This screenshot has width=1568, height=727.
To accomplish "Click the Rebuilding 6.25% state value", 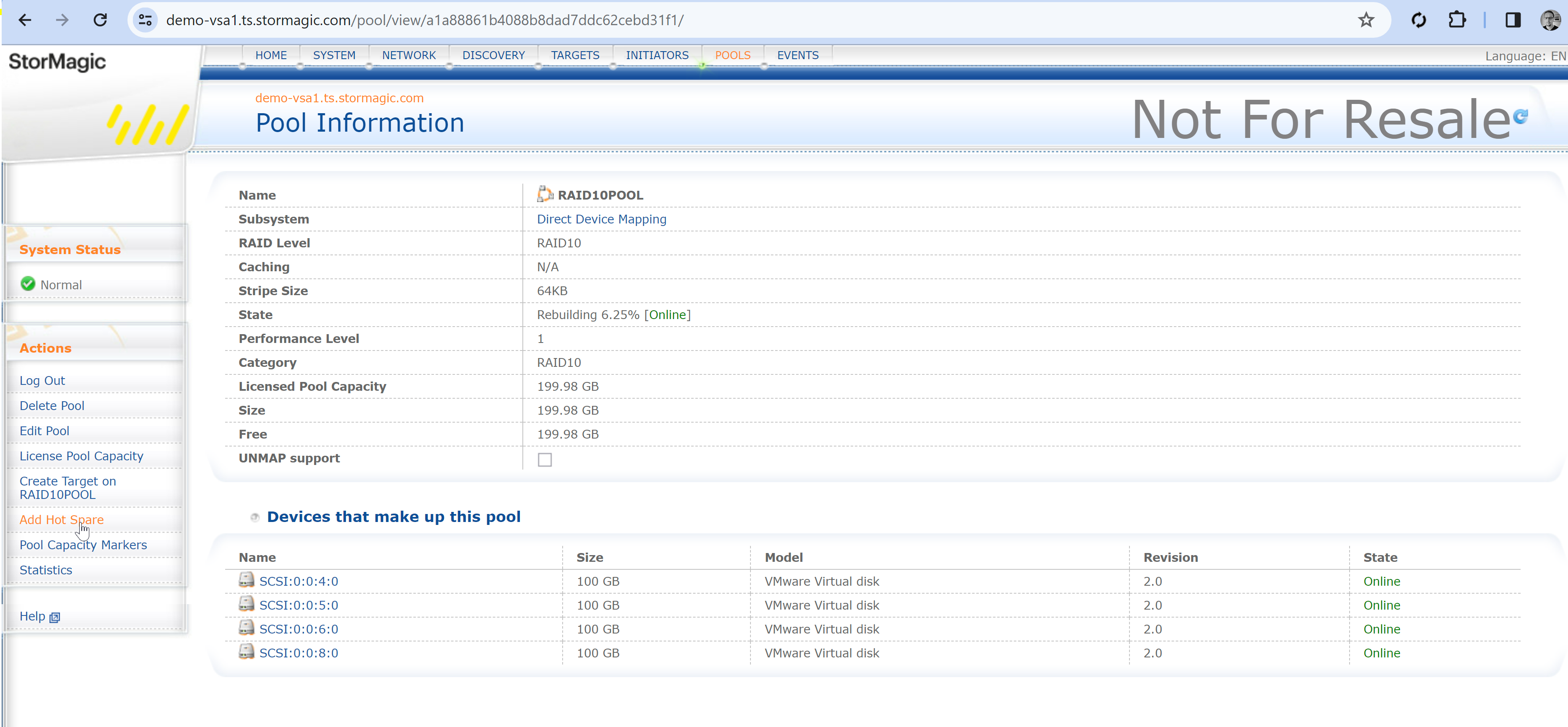I will tap(613, 315).
